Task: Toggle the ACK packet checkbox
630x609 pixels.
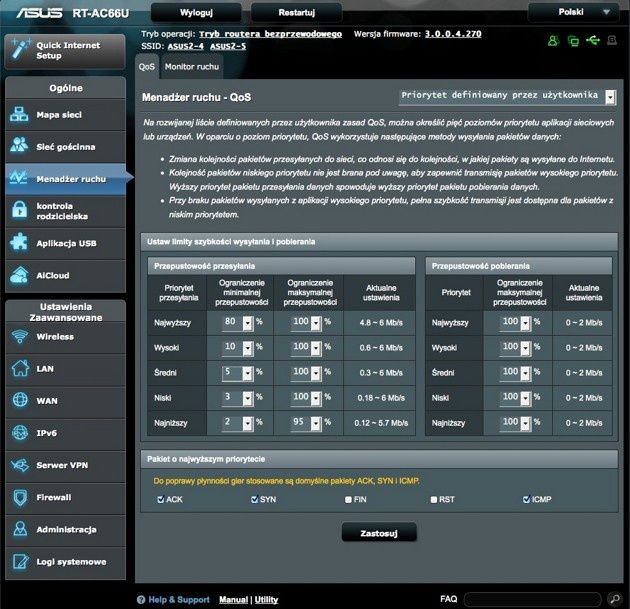Action: point(161,499)
